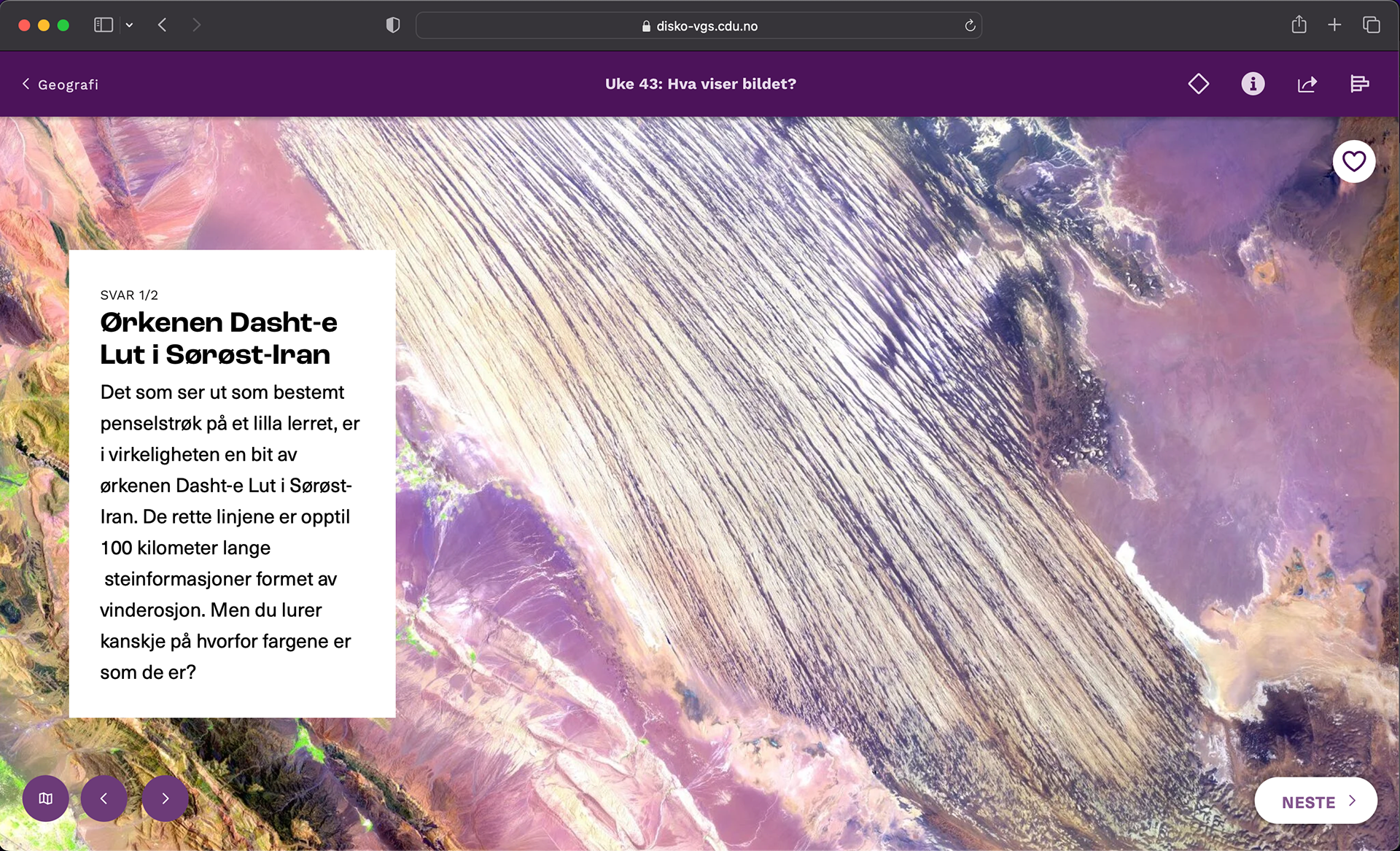
Task: Go back to Geografi
Action: pos(60,84)
